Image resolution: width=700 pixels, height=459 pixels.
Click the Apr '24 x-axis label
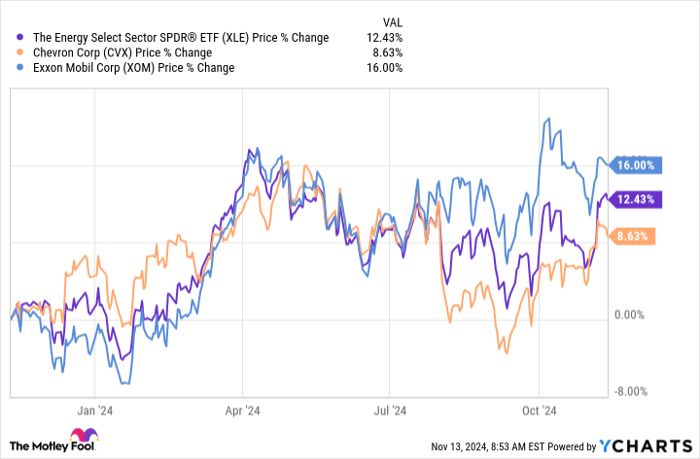[x=244, y=410]
